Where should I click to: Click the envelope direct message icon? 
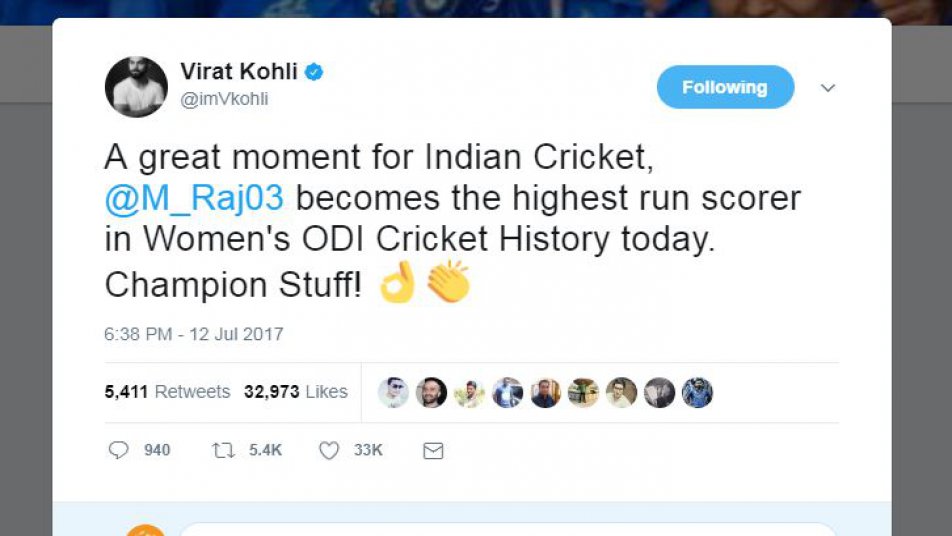click(433, 451)
